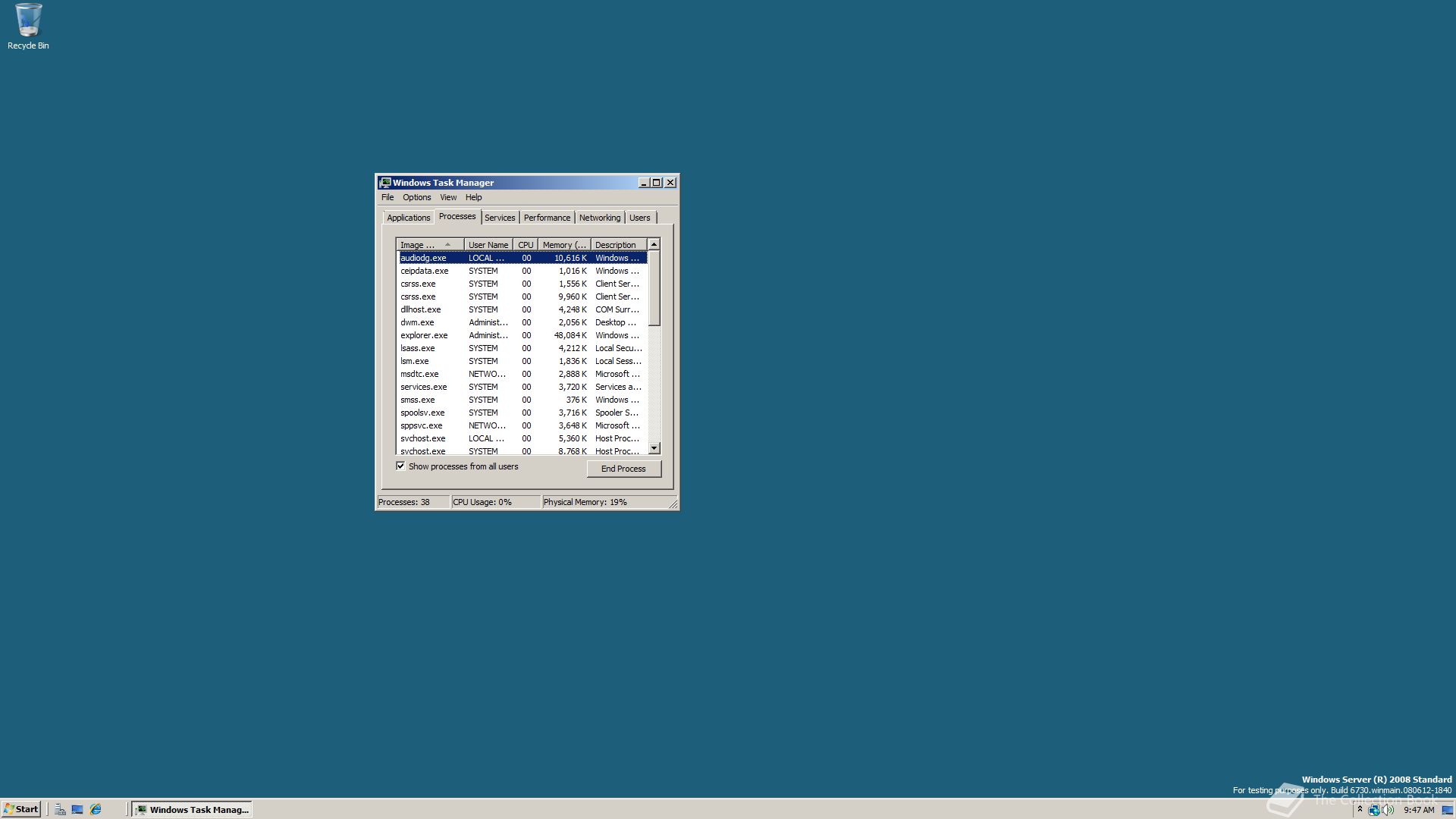The height and width of the screenshot is (819, 1456).
Task: Click the show desktop icon beside the clock
Action: point(1447,810)
